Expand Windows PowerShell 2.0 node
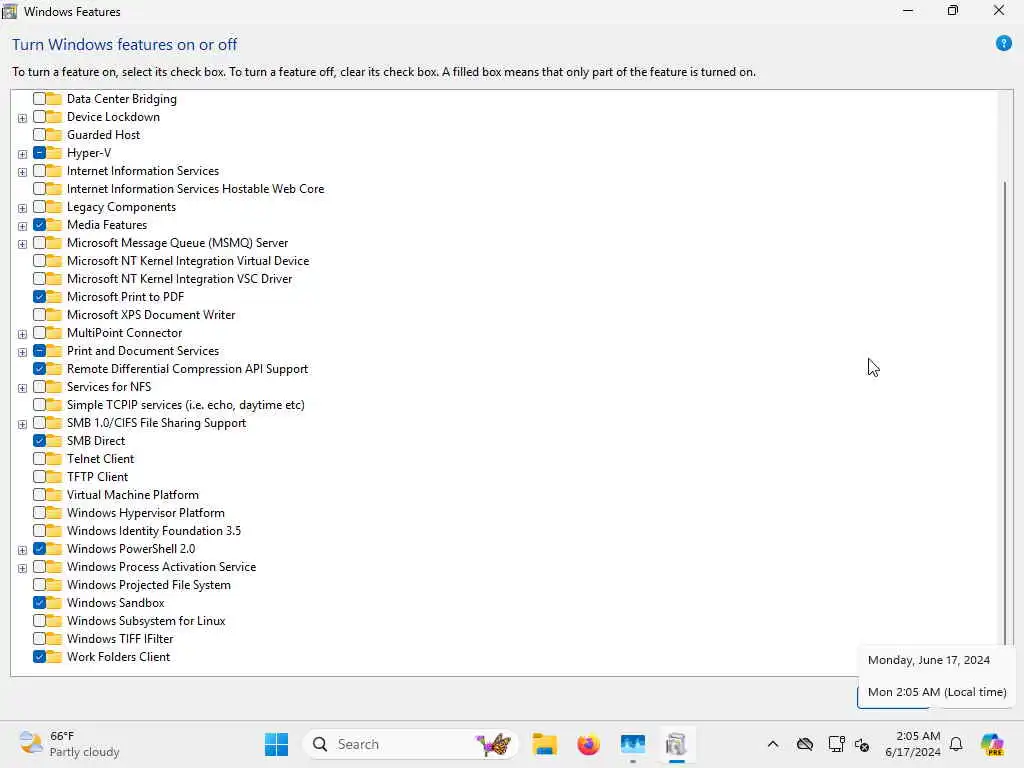The width and height of the screenshot is (1024, 768). click(22, 550)
